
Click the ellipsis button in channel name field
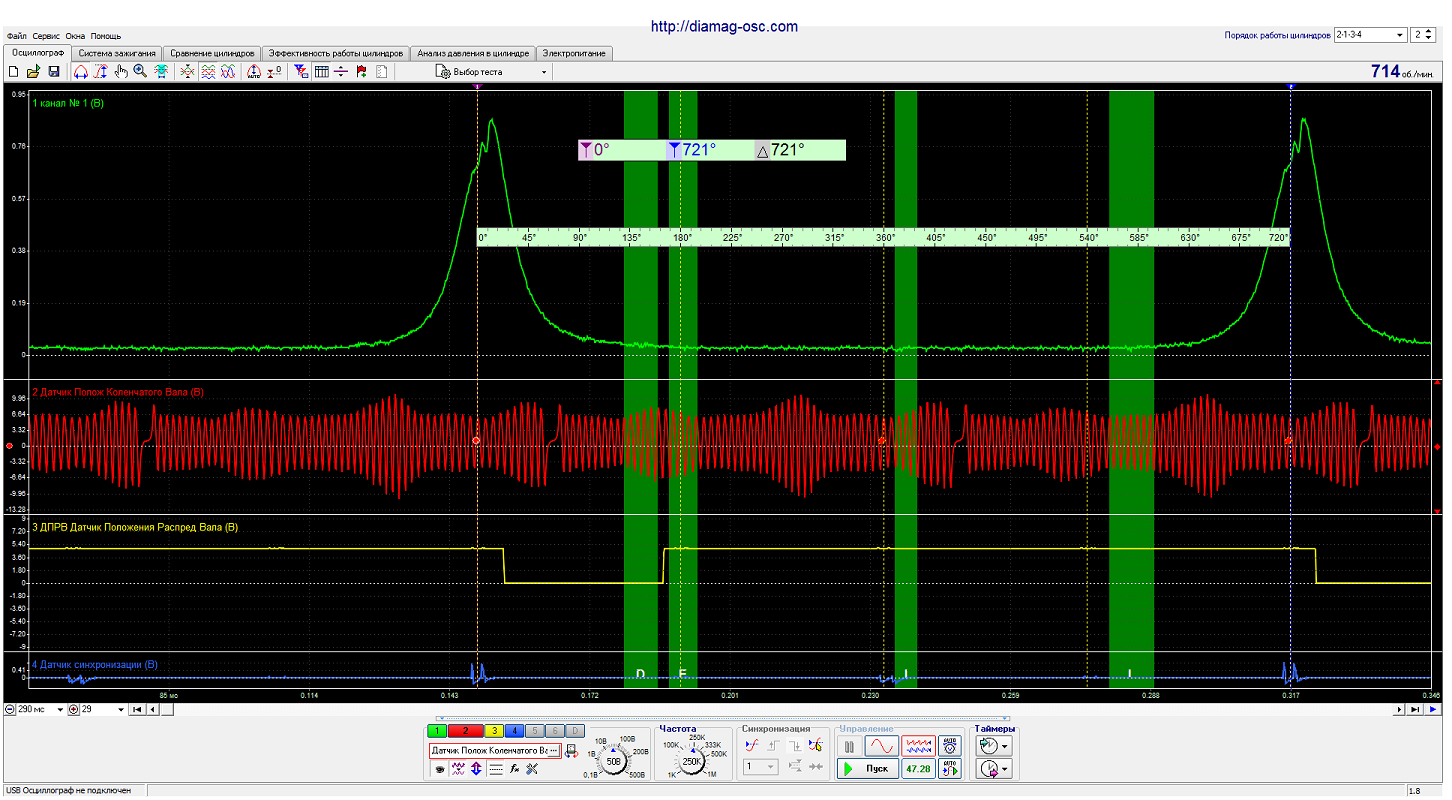pos(553,751)
